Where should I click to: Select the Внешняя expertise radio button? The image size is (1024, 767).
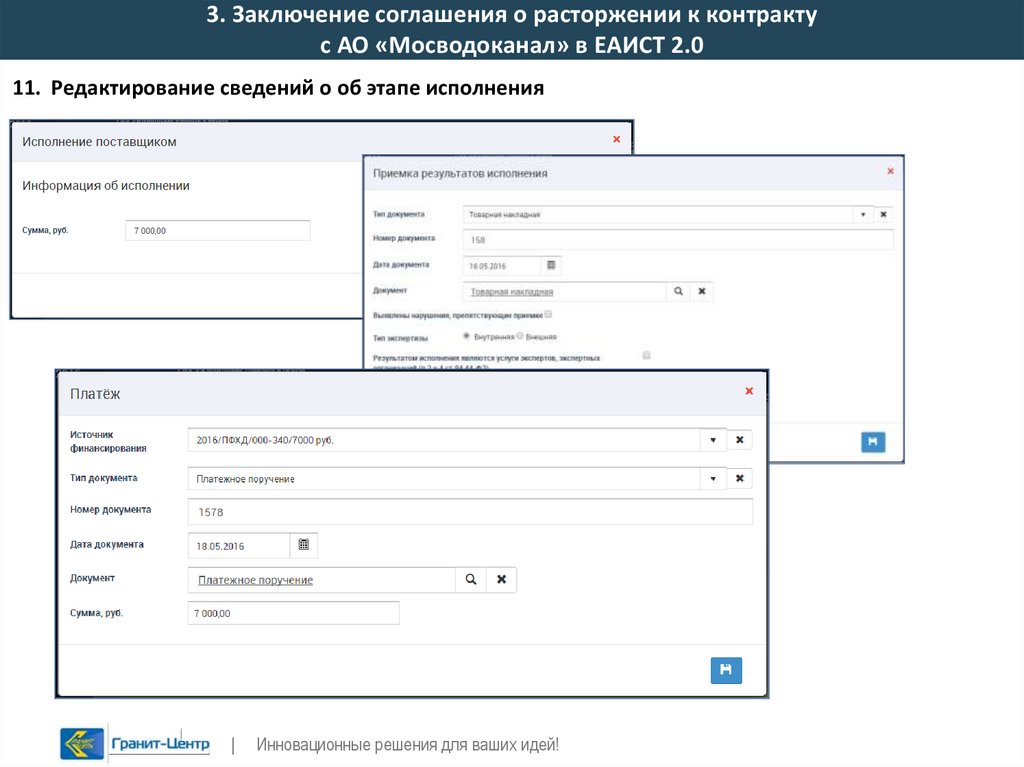(x=520, y=336)
